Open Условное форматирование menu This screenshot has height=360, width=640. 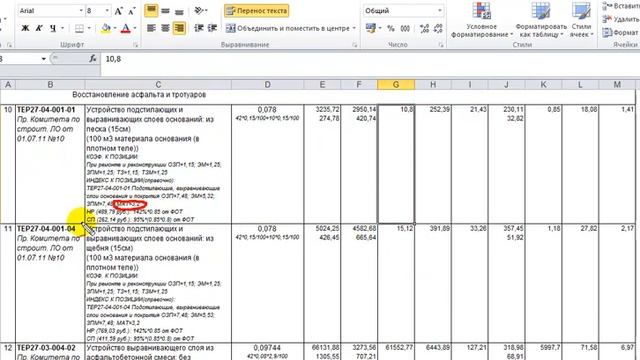[x=481, y=20]
